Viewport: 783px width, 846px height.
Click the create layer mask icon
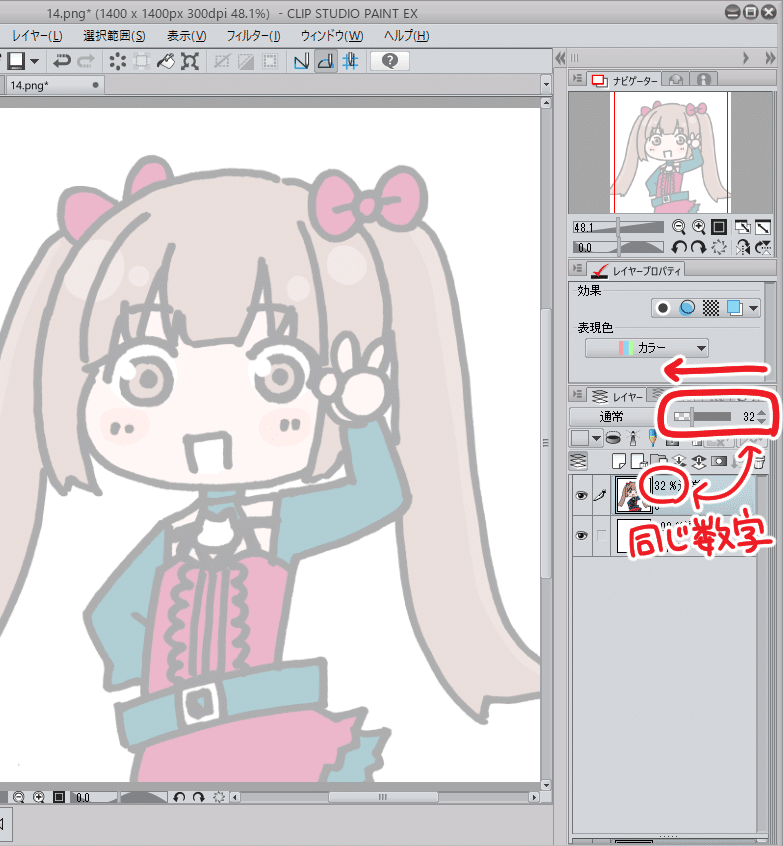pos(719,461)
